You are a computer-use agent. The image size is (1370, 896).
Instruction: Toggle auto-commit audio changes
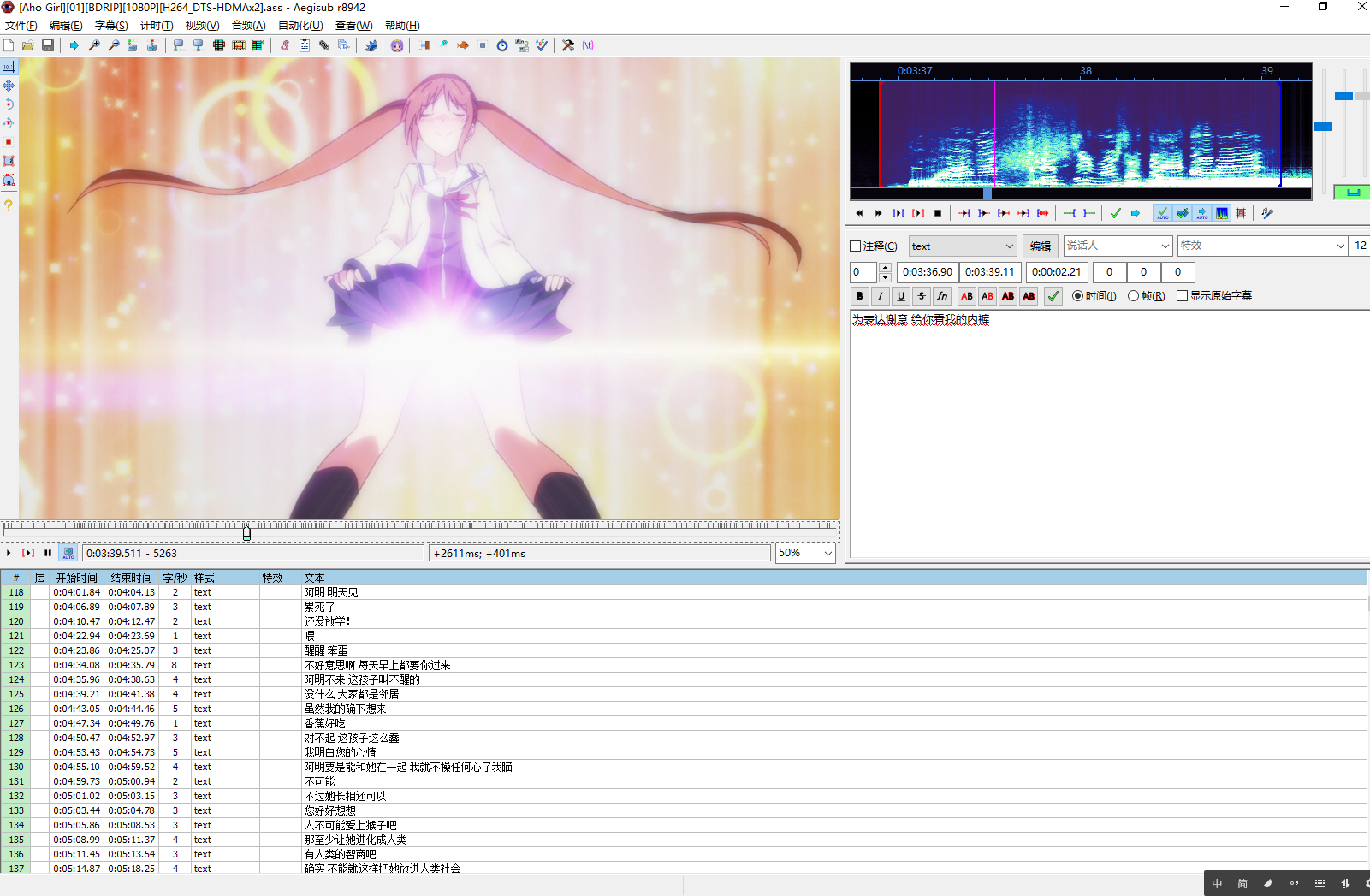point(1163,213)
